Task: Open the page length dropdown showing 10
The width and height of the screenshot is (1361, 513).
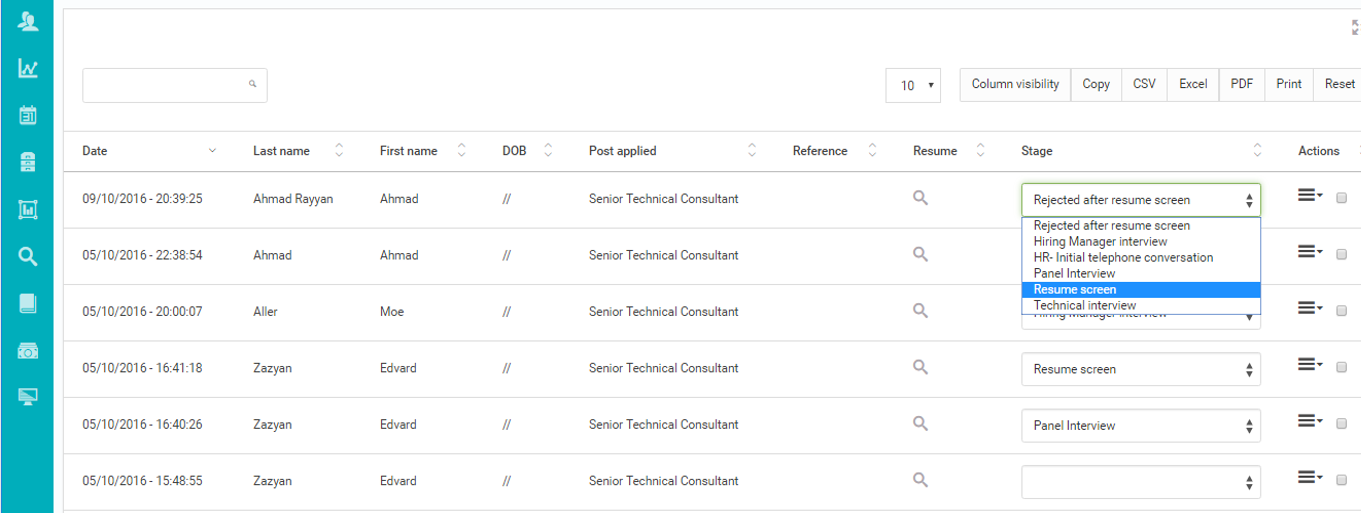Action: coord(913,85)
